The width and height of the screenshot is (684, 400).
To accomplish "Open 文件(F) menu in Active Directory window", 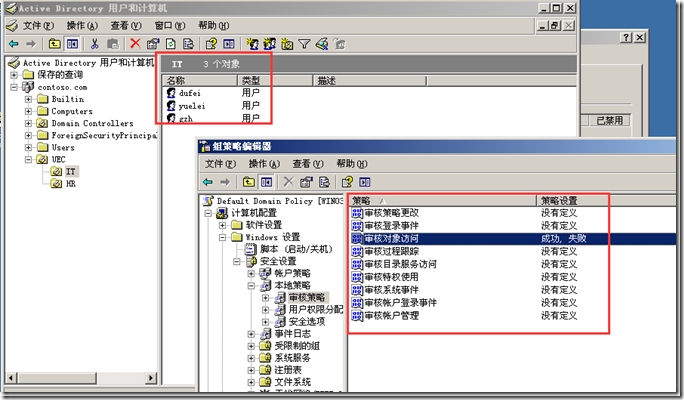I will pos(38,26).
